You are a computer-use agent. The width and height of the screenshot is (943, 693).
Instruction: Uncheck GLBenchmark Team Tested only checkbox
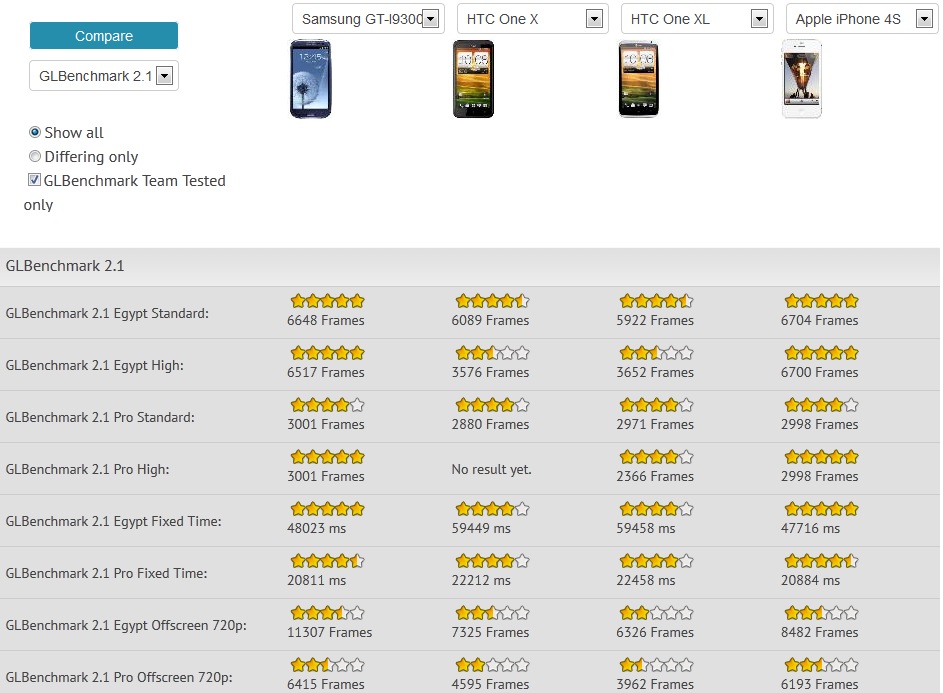pos(35,180)
